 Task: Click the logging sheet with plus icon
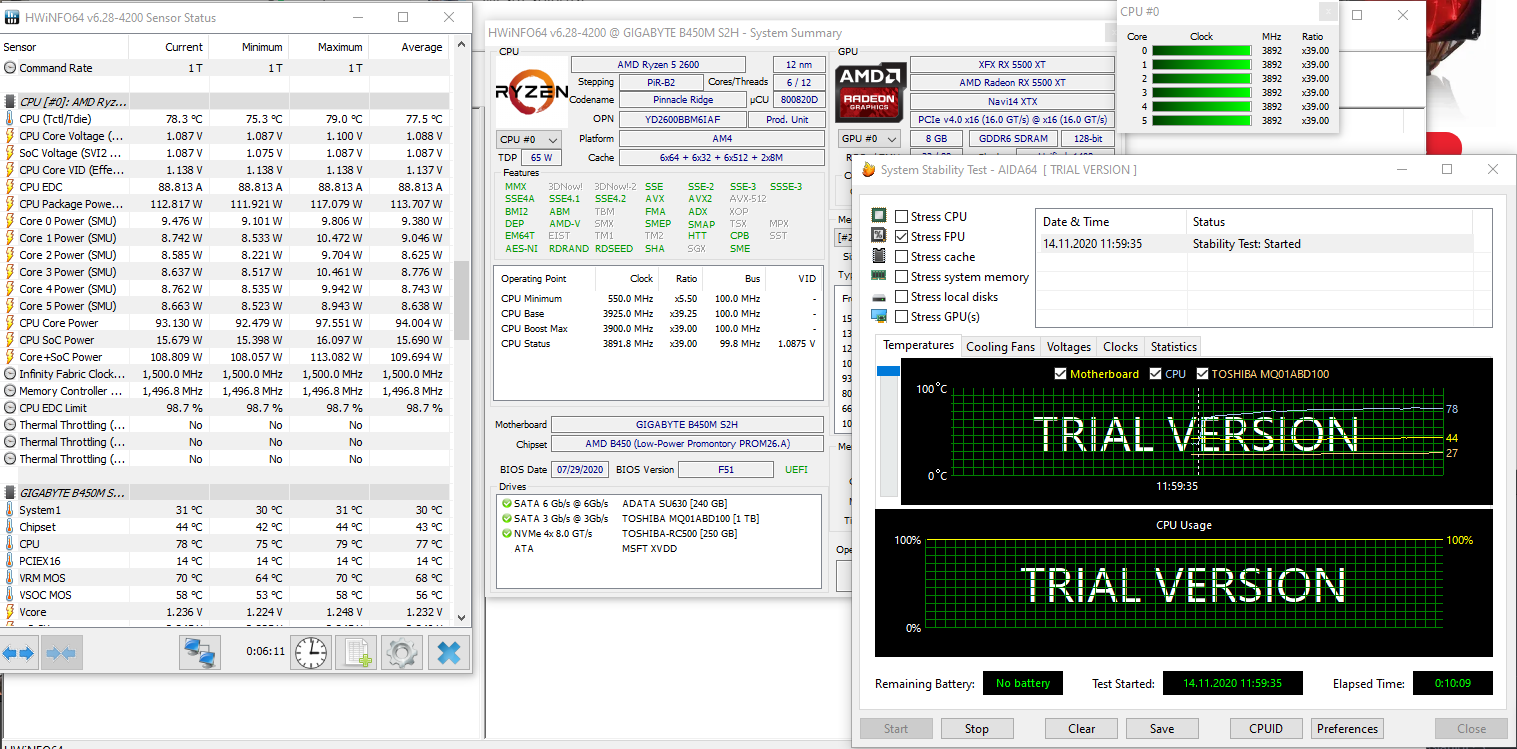pyautogui.click(x=356, y=653)
